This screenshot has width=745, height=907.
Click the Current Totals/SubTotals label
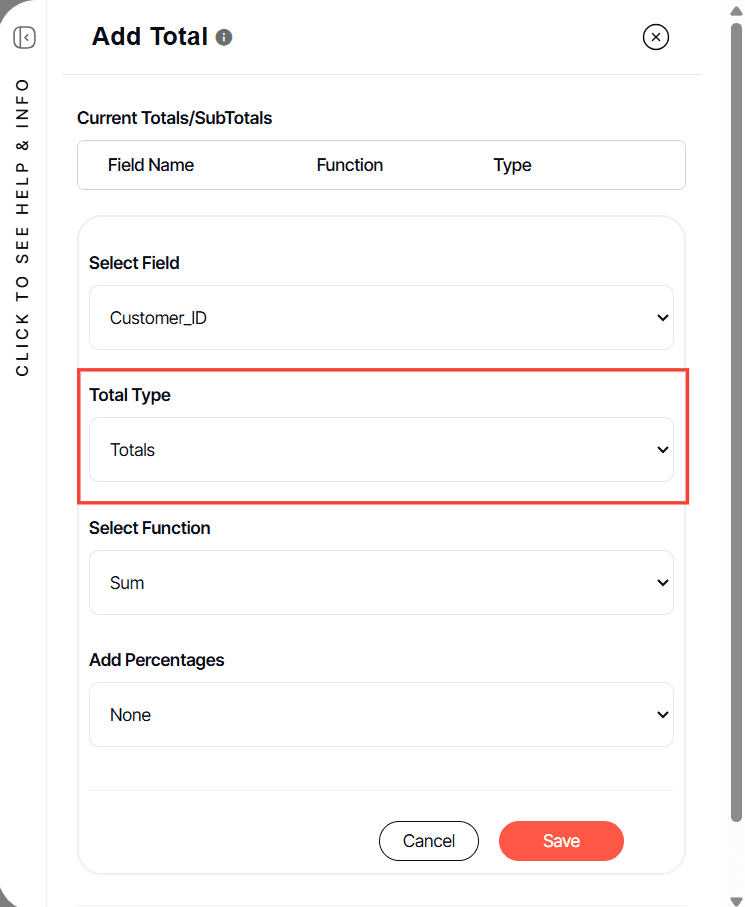[174, 118]
